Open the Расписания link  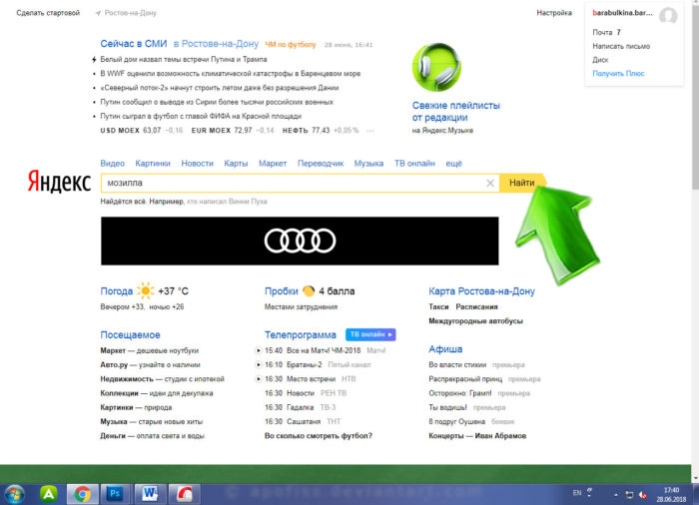pos(477,307)
